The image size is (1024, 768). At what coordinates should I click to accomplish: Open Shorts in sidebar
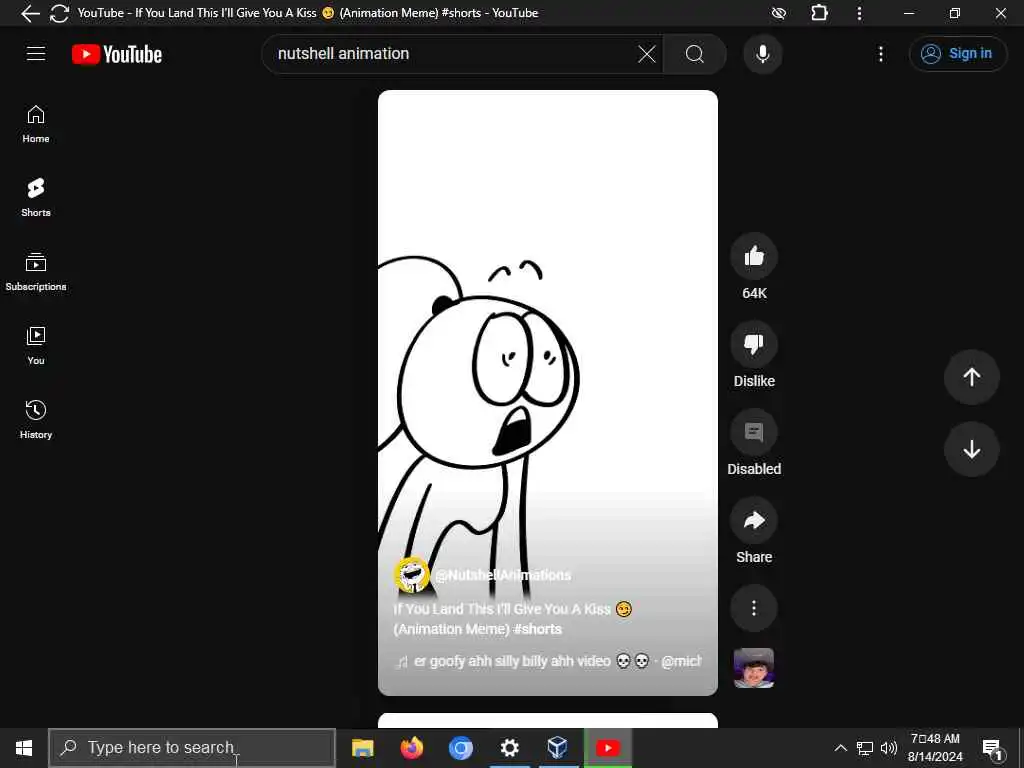click(x=36, y=197)
